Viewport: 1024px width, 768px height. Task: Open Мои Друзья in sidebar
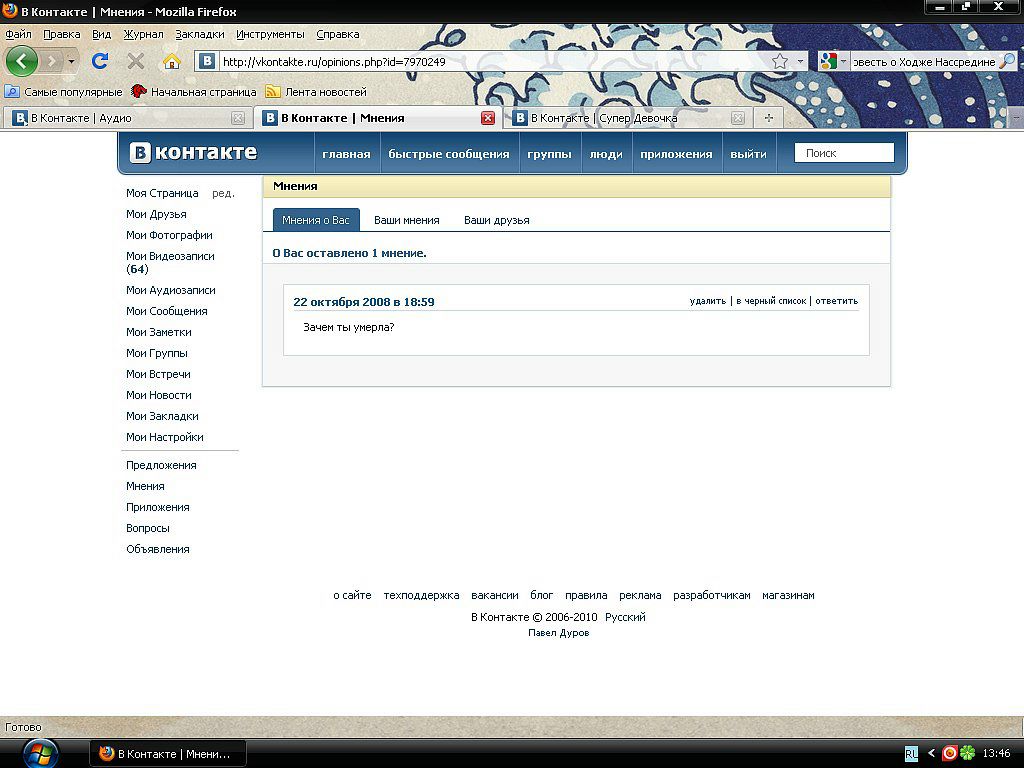point(156,214)
